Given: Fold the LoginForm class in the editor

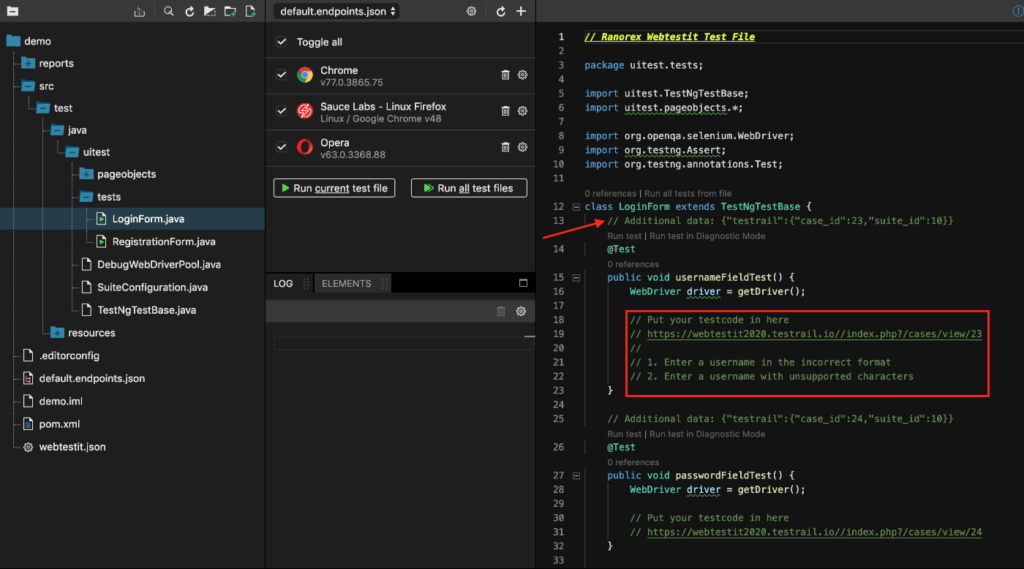Looking at the screenshot, I should 576,207.
